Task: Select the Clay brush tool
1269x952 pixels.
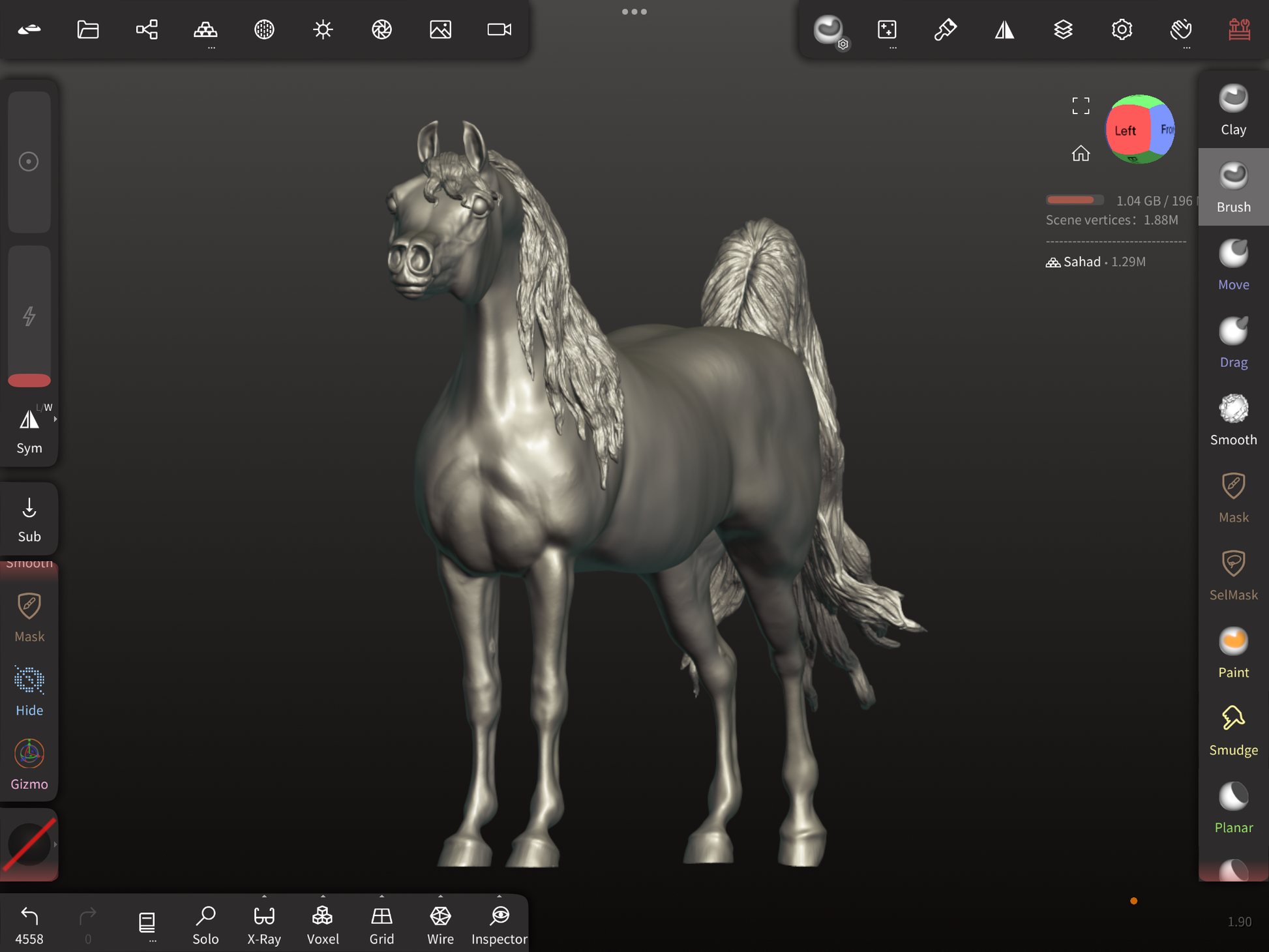Action: click(1232, 110)
